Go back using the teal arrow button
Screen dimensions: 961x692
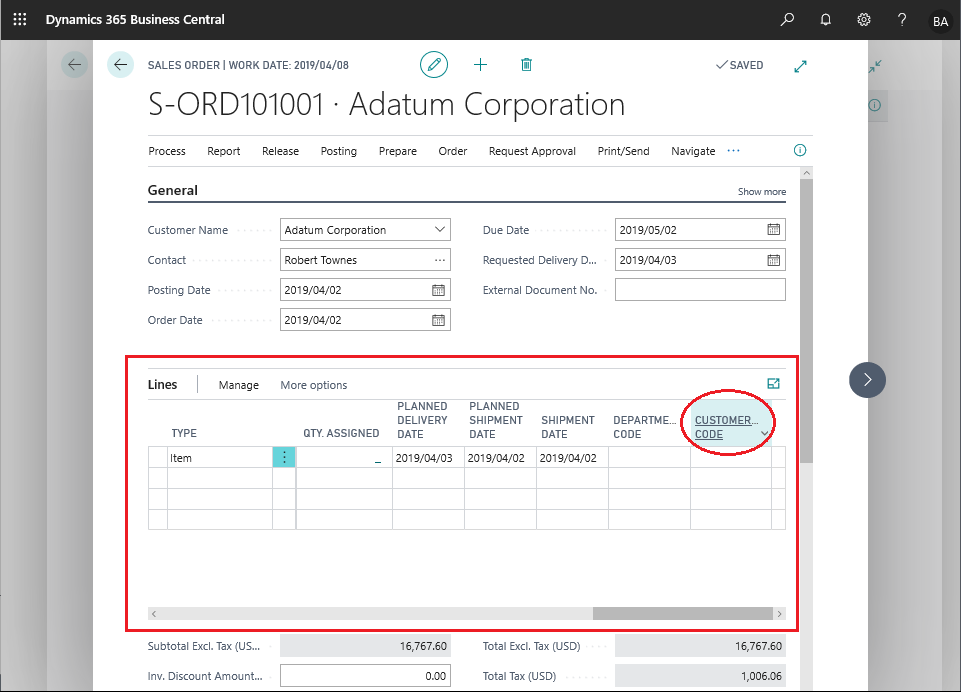(x=120, y=64)
